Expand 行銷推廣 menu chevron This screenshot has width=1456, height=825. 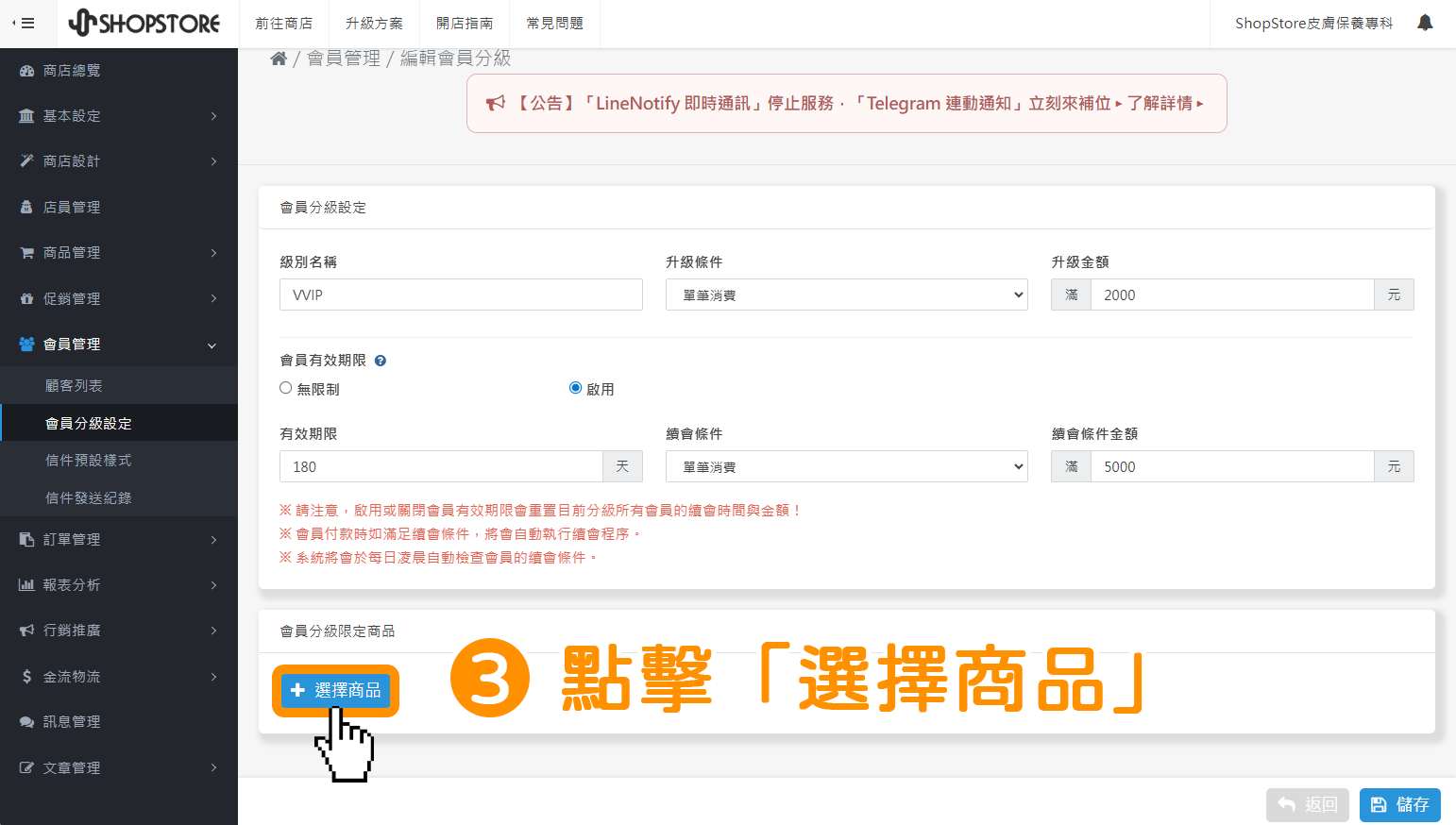(x=213, y=631)
